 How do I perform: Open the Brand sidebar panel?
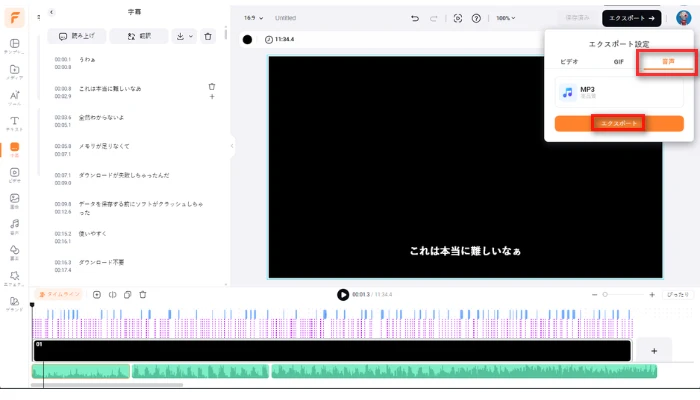14,304
